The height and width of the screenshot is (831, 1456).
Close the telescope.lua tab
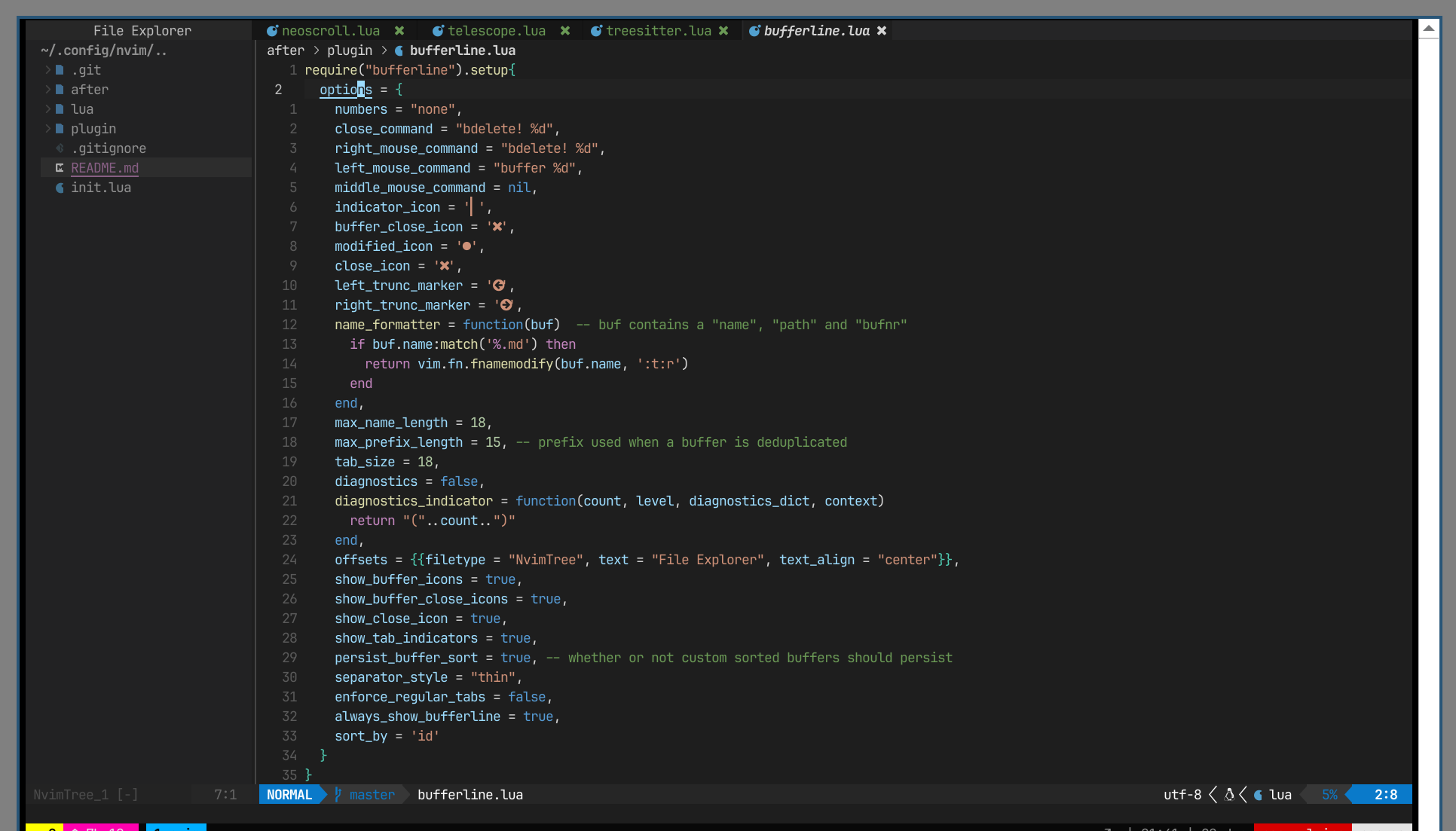[x=565, y=31]
